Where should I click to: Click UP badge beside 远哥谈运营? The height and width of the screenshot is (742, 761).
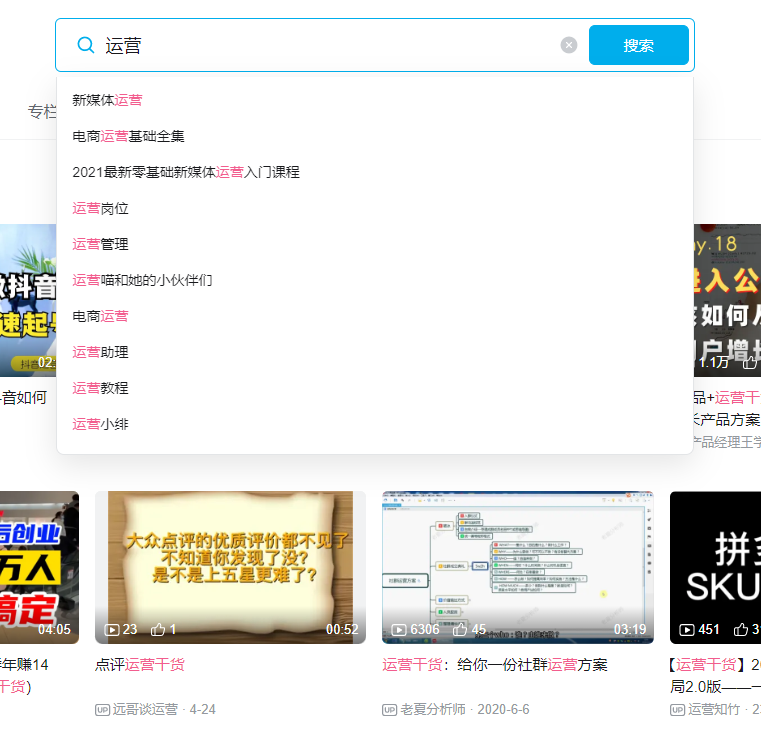[x=102, y=710]
